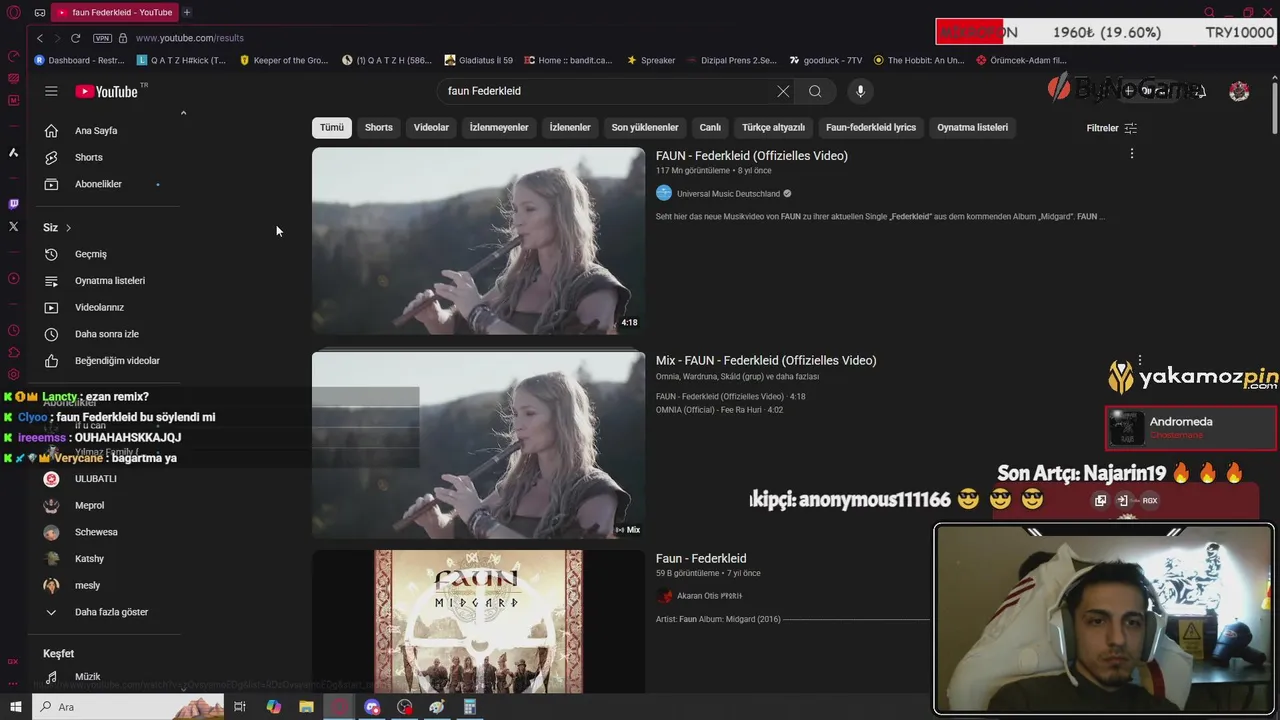Open the 'FAUN - Federkleid (Offizielles Video)' title
This screenshot has width=1280, height=720.
[x=751, y=156]
